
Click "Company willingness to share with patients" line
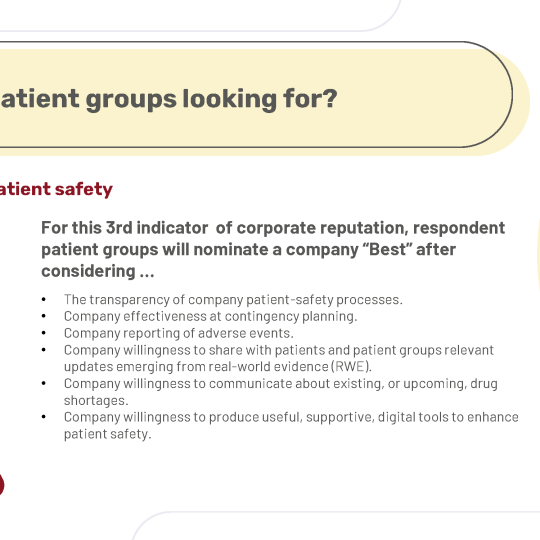[279, 350]
